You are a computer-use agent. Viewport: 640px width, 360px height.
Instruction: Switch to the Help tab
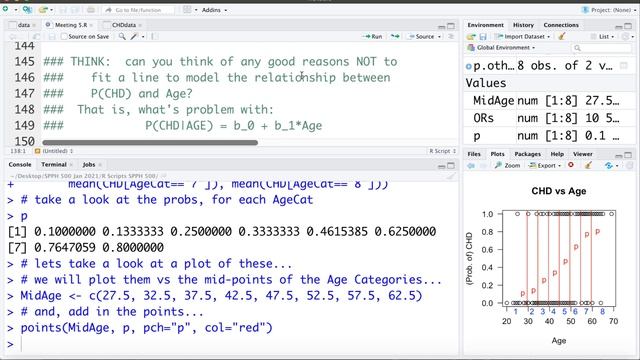(557, 154)
